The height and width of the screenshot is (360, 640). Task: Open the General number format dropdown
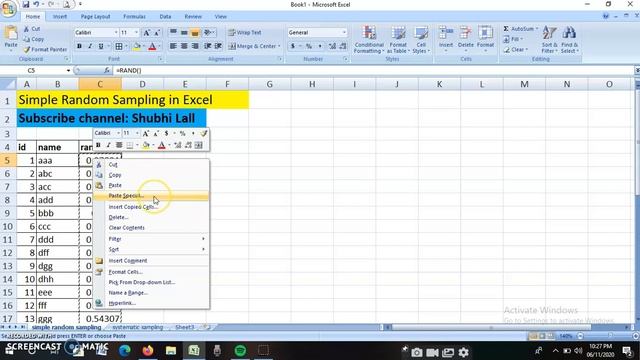[x=344, y=33]
